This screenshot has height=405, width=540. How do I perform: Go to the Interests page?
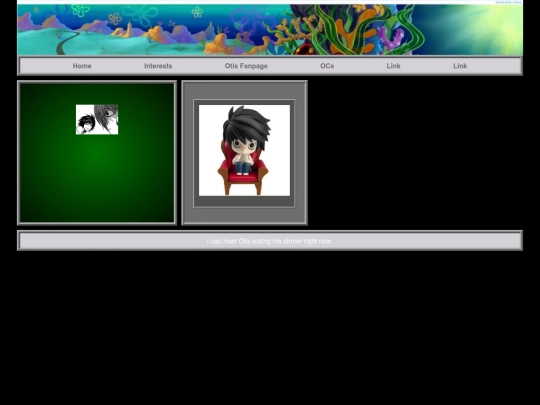158,66
